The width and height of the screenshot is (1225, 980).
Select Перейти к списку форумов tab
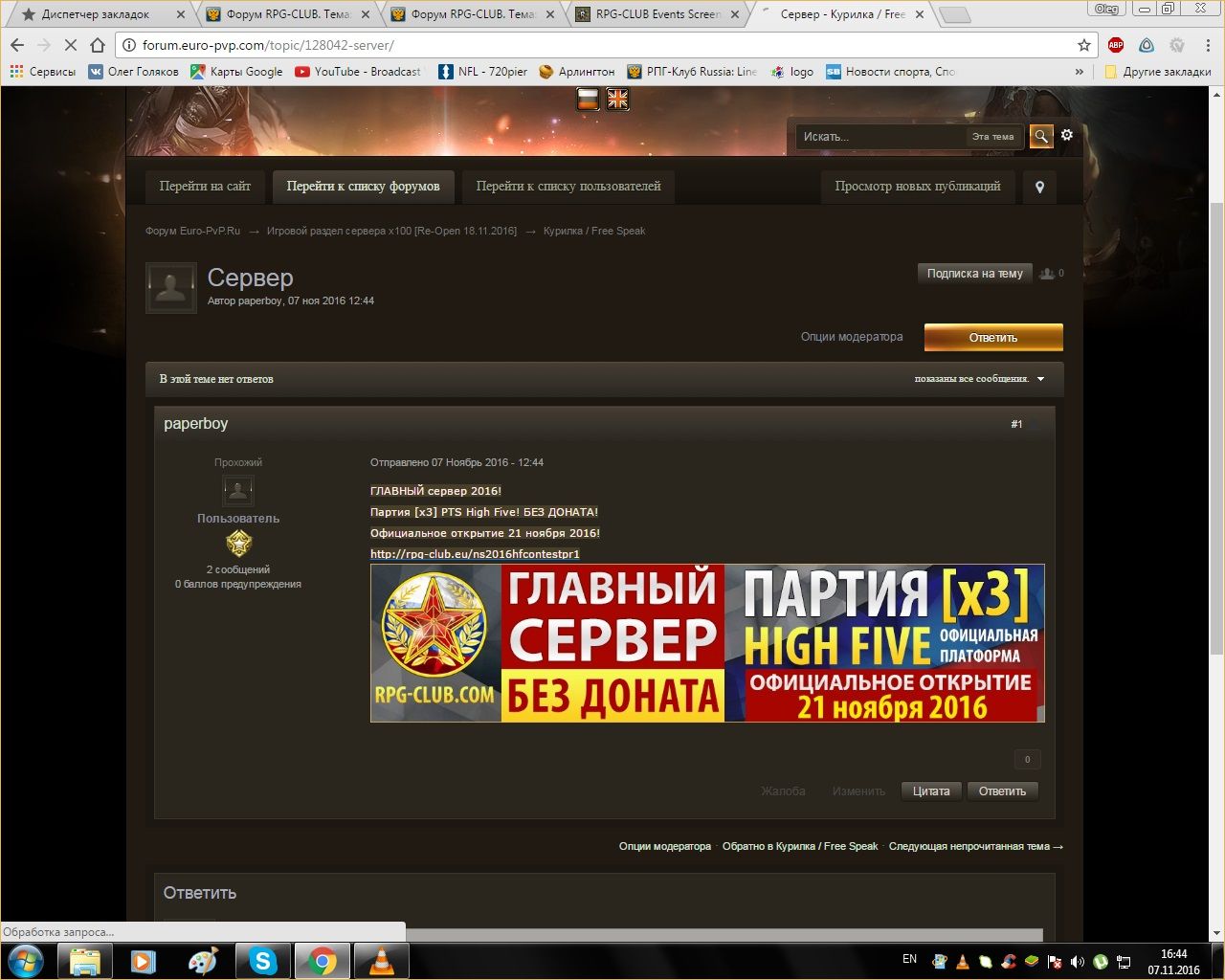coord(364,187)
